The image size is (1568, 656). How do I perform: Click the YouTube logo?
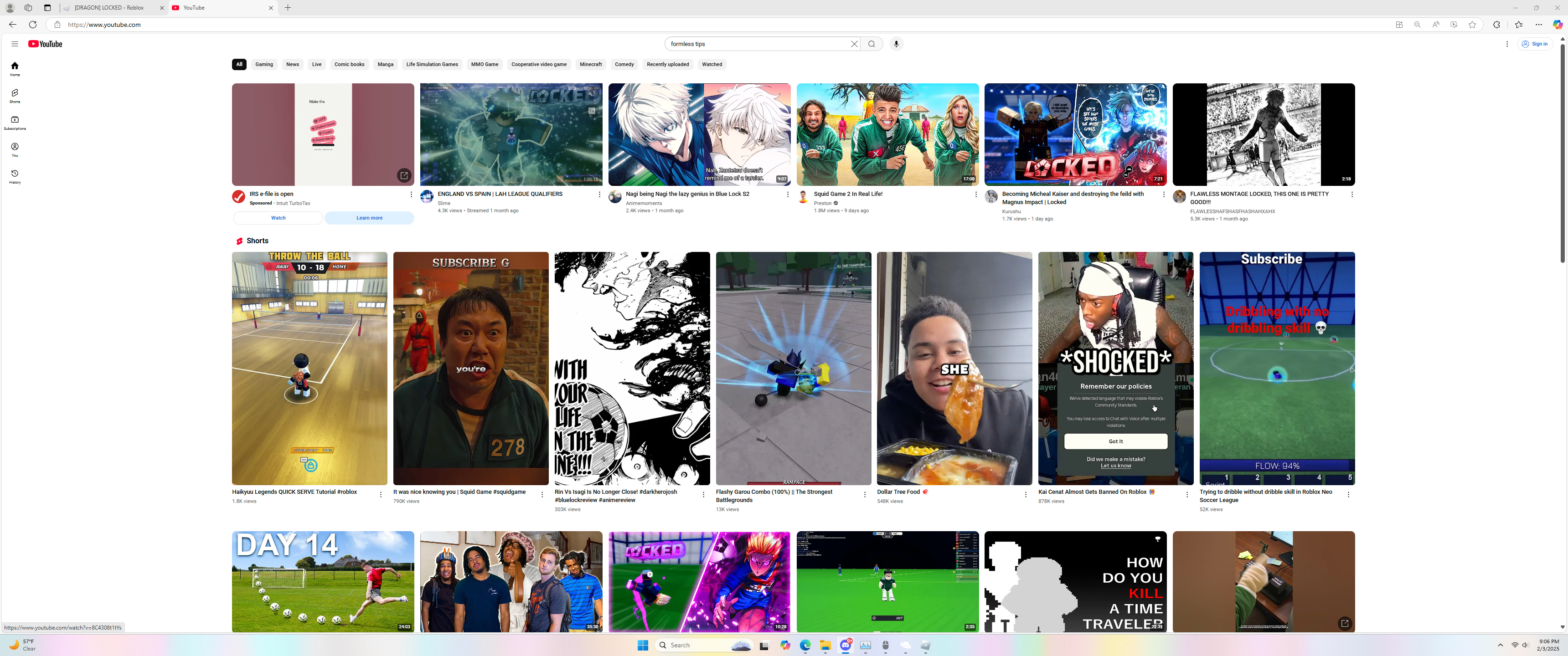(x=45, y=44)
